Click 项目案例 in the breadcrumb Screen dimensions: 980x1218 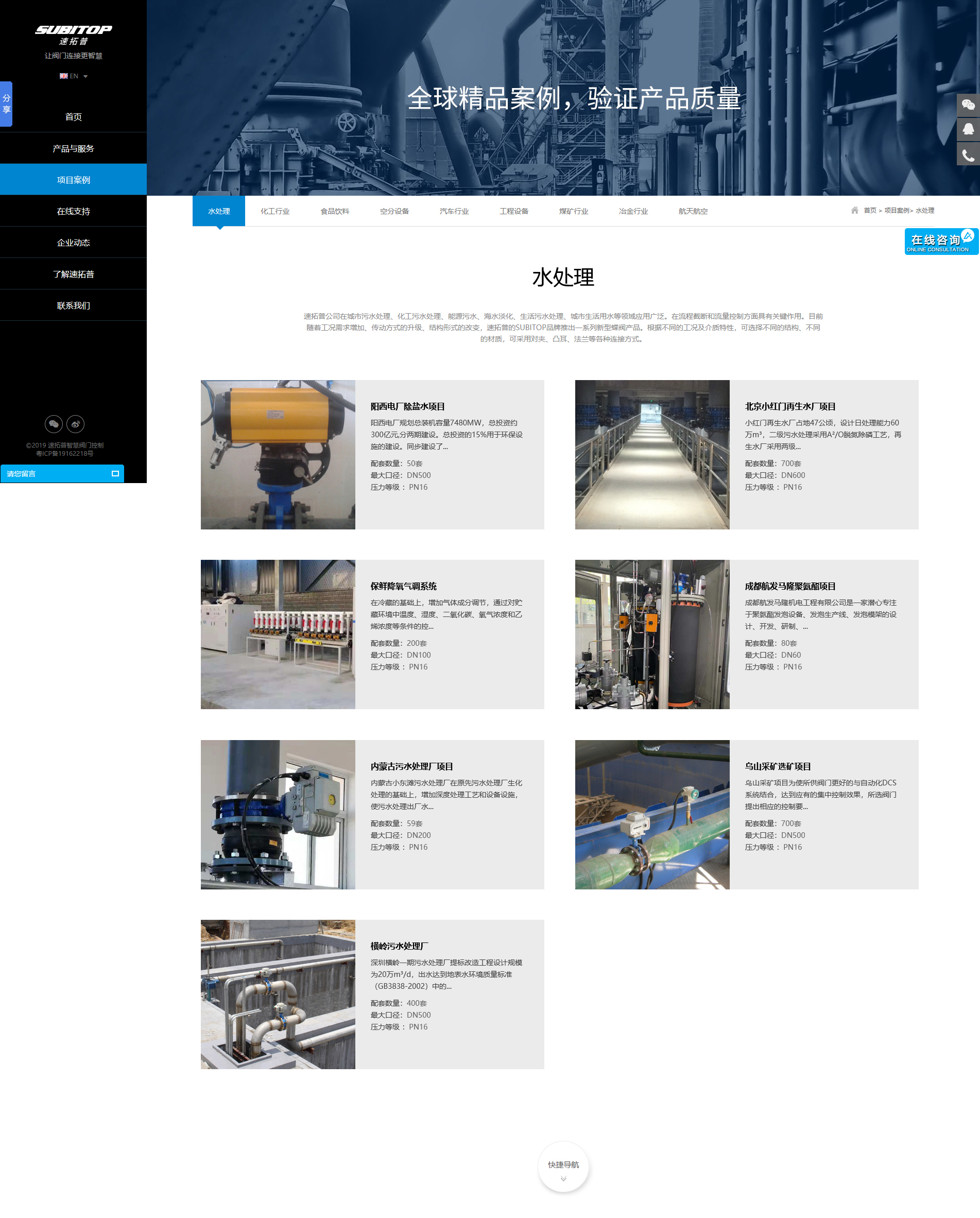coord(897,211)
